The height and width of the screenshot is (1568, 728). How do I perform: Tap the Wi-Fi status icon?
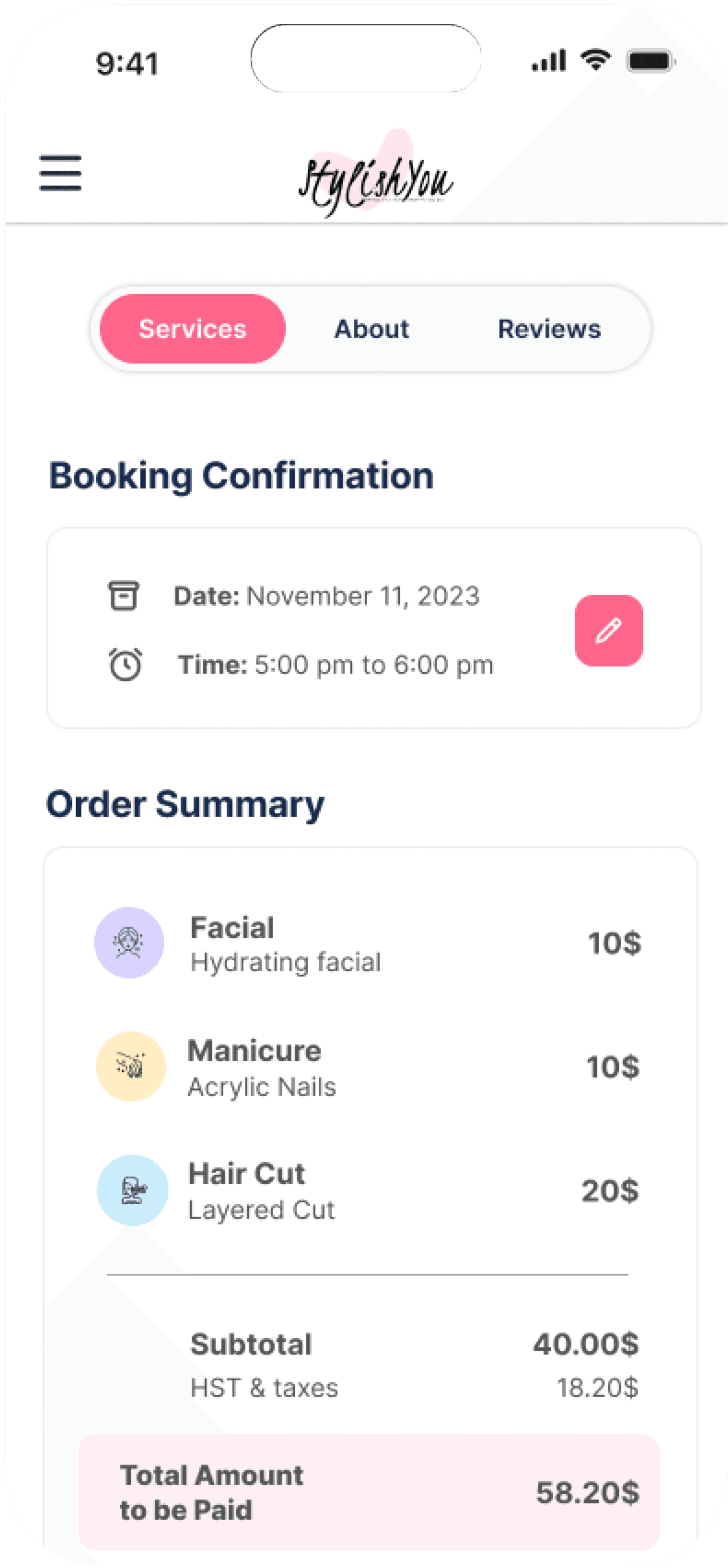coord(595,60)
